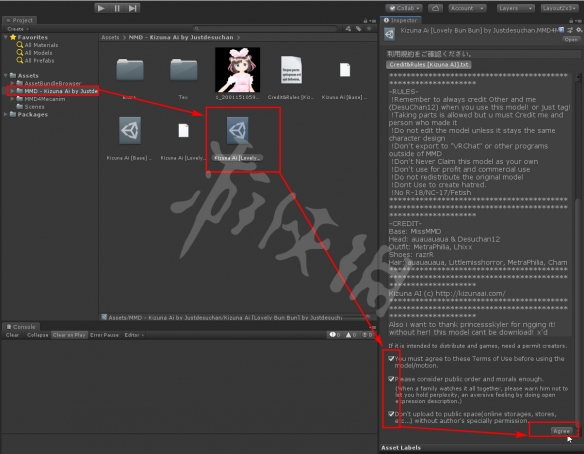This screenshot has height=454, width=584.
Task: Click the Asset Labels header
Action: click(x=401, y=447)
